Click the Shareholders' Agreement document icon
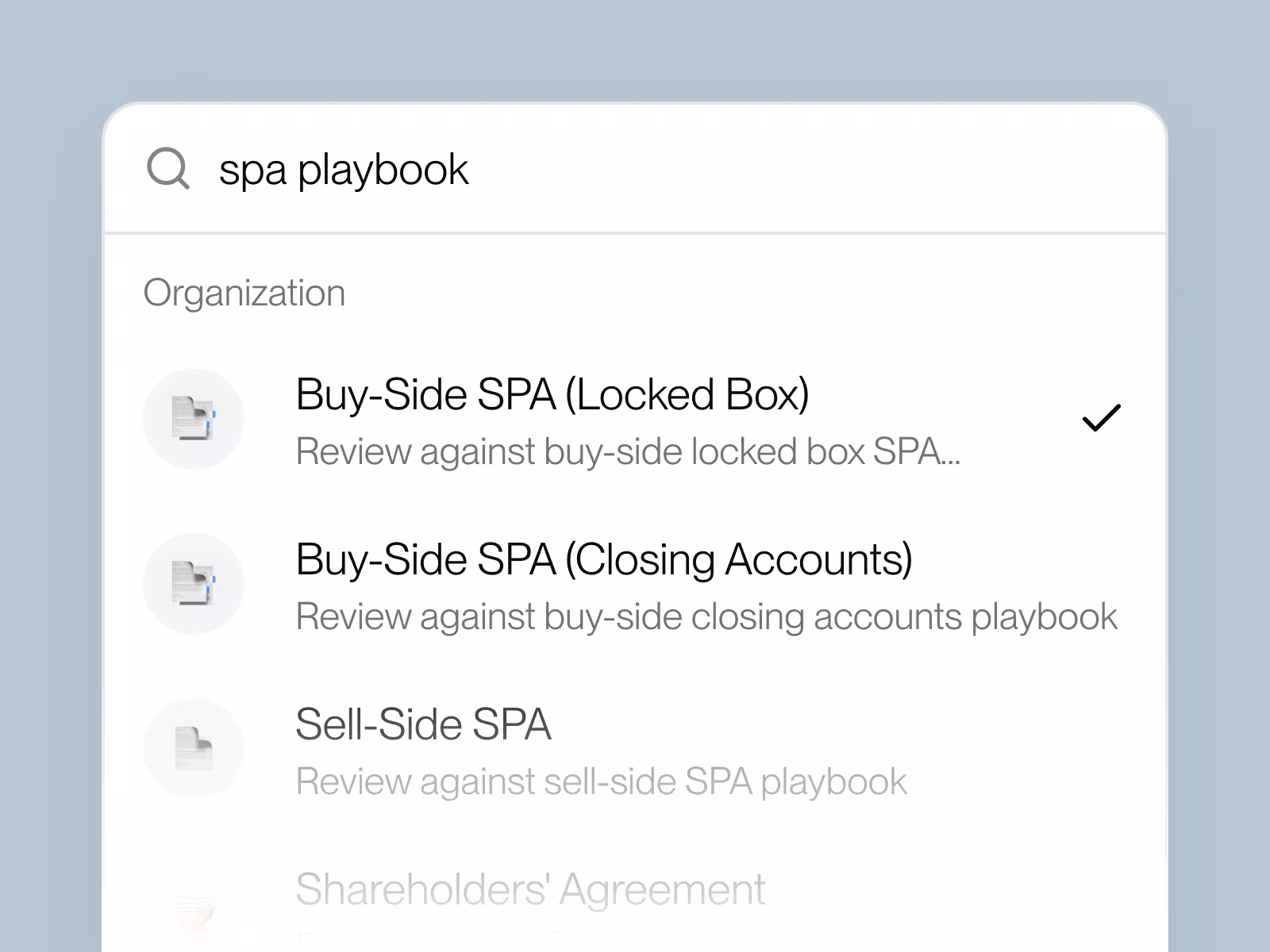Screen dimensions: 1270x952 pos(194,909)
